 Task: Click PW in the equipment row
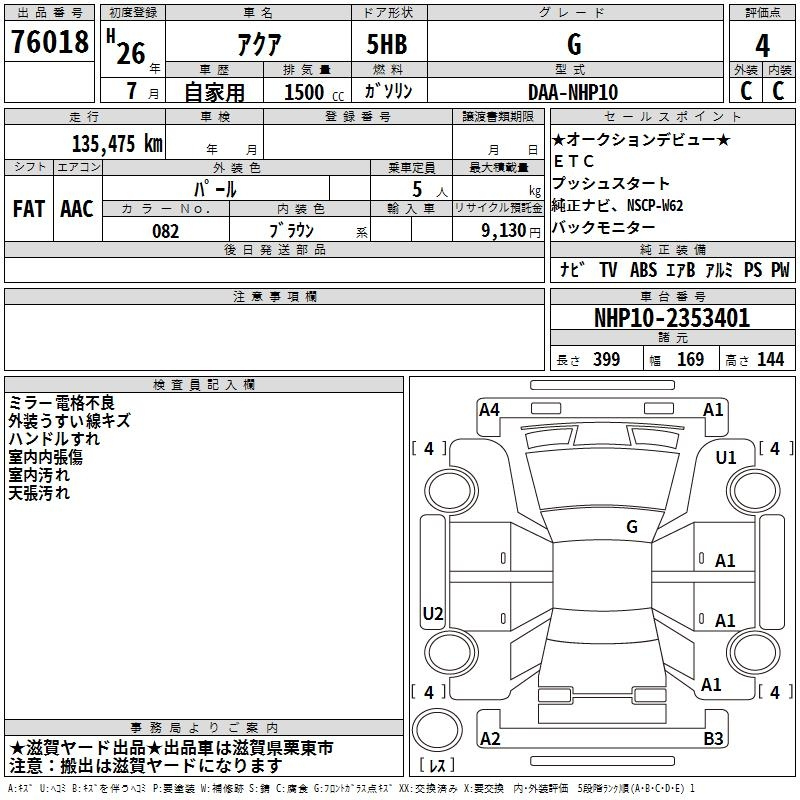[x=780, y=269]
